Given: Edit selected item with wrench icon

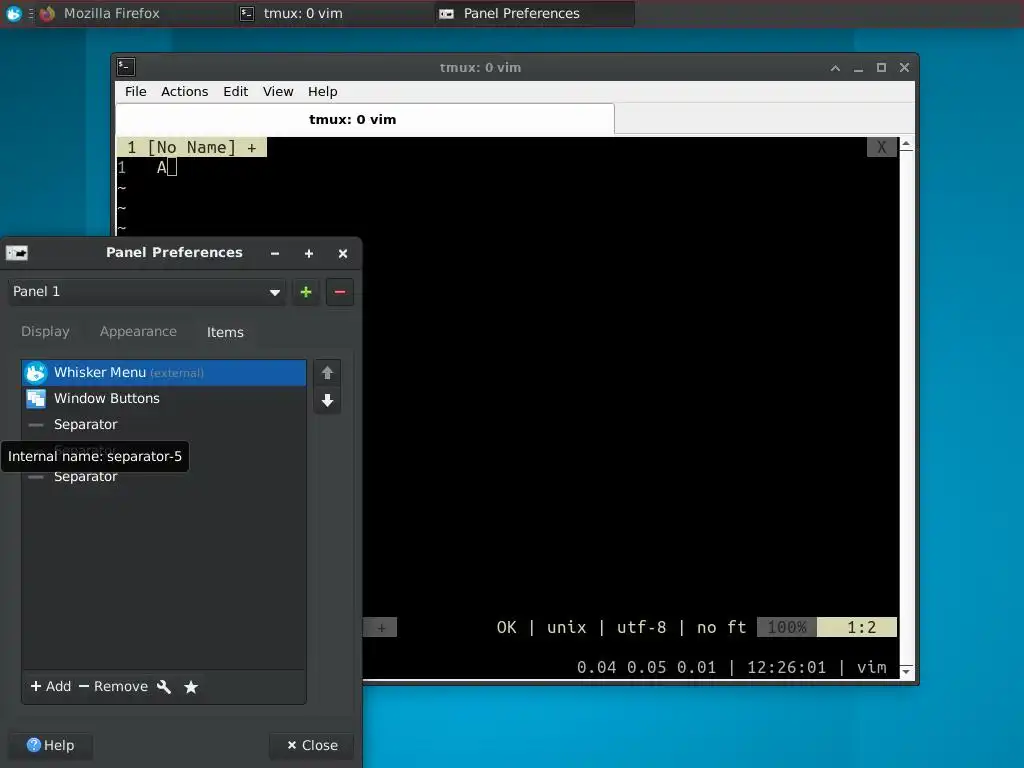Looking at the screenshot, I should [164, 686].
